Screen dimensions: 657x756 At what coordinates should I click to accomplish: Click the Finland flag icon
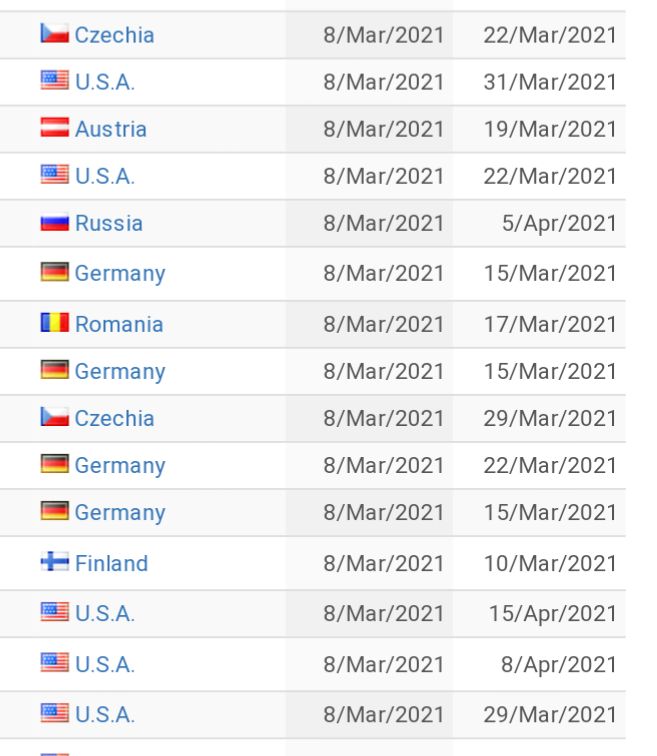click(54, 562)
